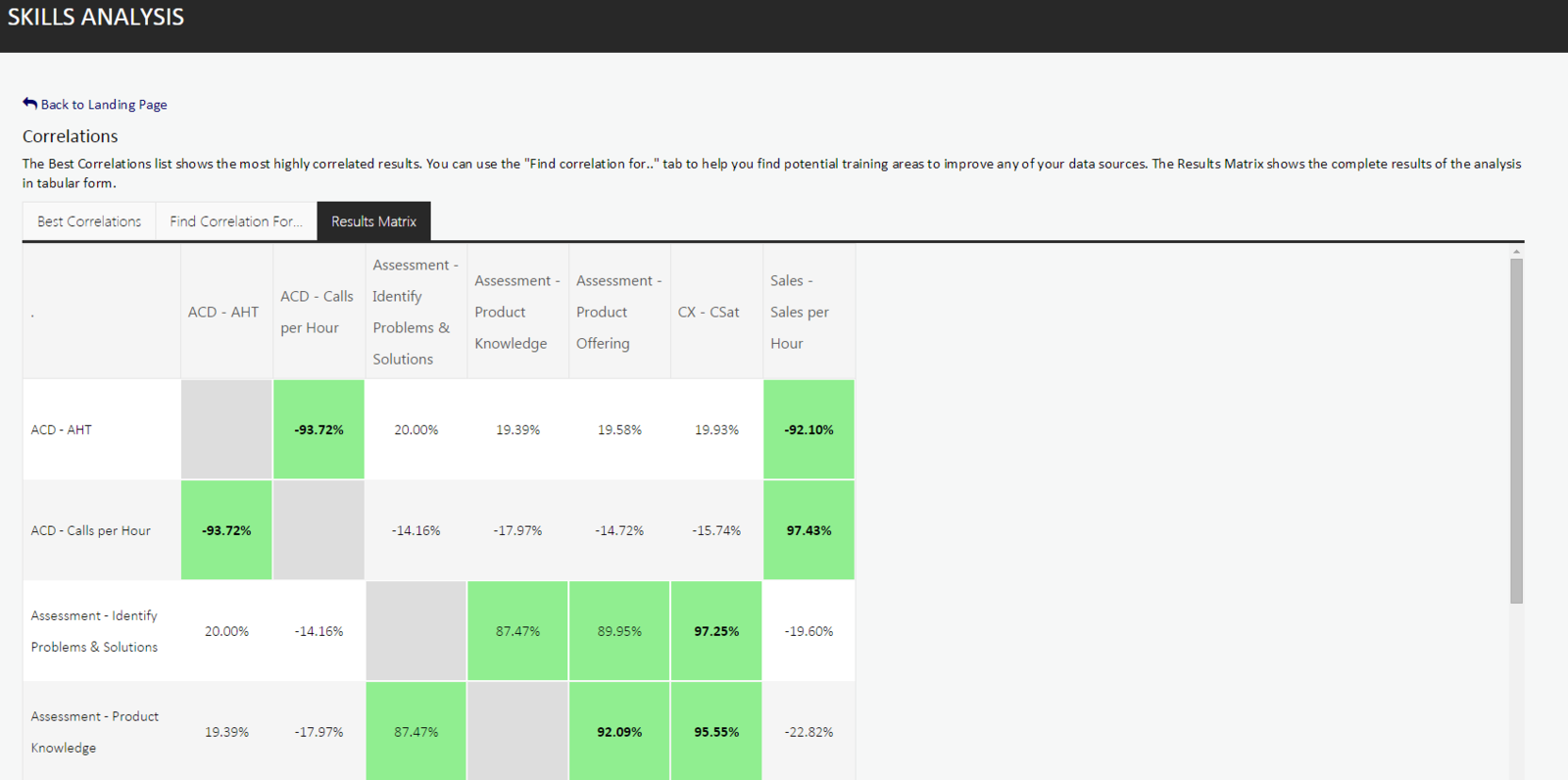Click the Assessment - Product Offering column header
This screenshot has width=1568, height=780.
pyautogui.click(x=617, y=312)
